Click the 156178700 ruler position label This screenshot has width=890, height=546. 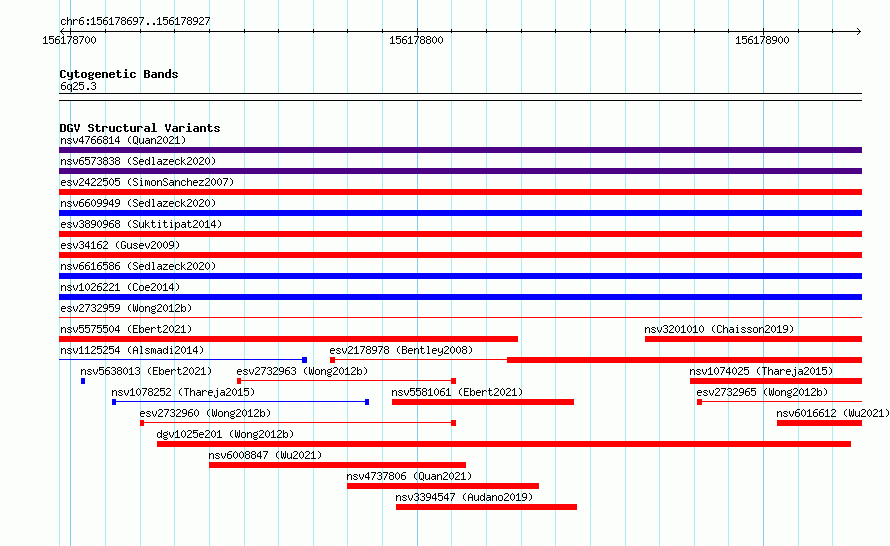click(69, 40)
